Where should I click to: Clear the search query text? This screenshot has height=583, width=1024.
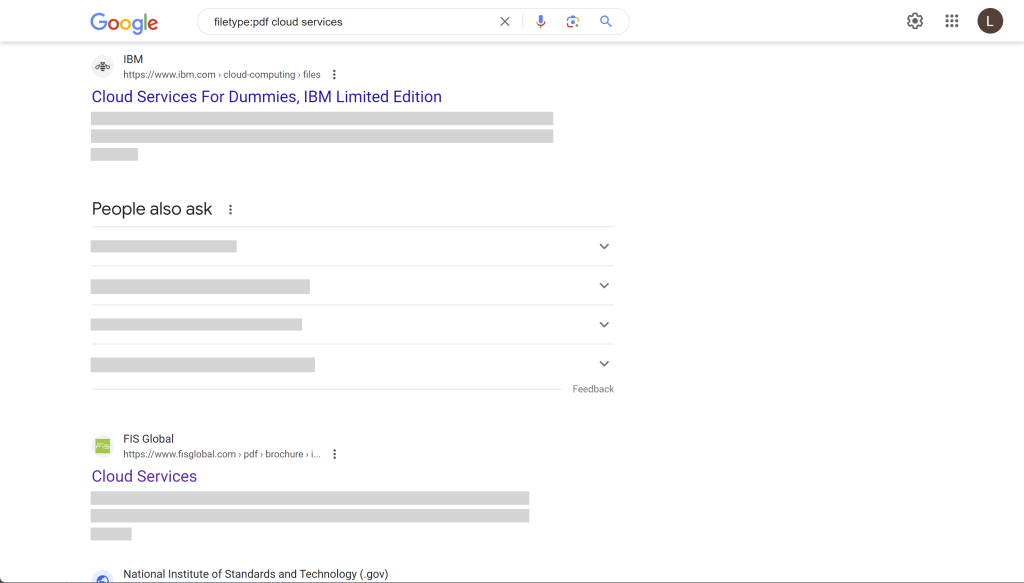pyautogui.click(x=505, y=22)
